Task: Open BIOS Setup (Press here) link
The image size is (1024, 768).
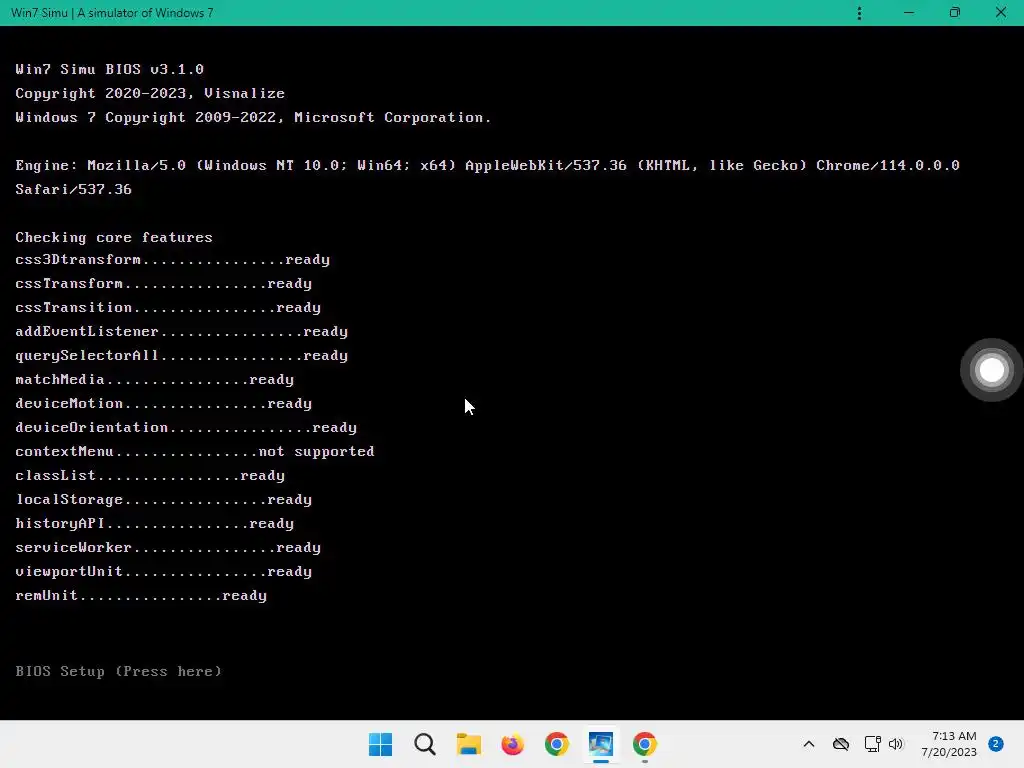Action: [118, 671]
